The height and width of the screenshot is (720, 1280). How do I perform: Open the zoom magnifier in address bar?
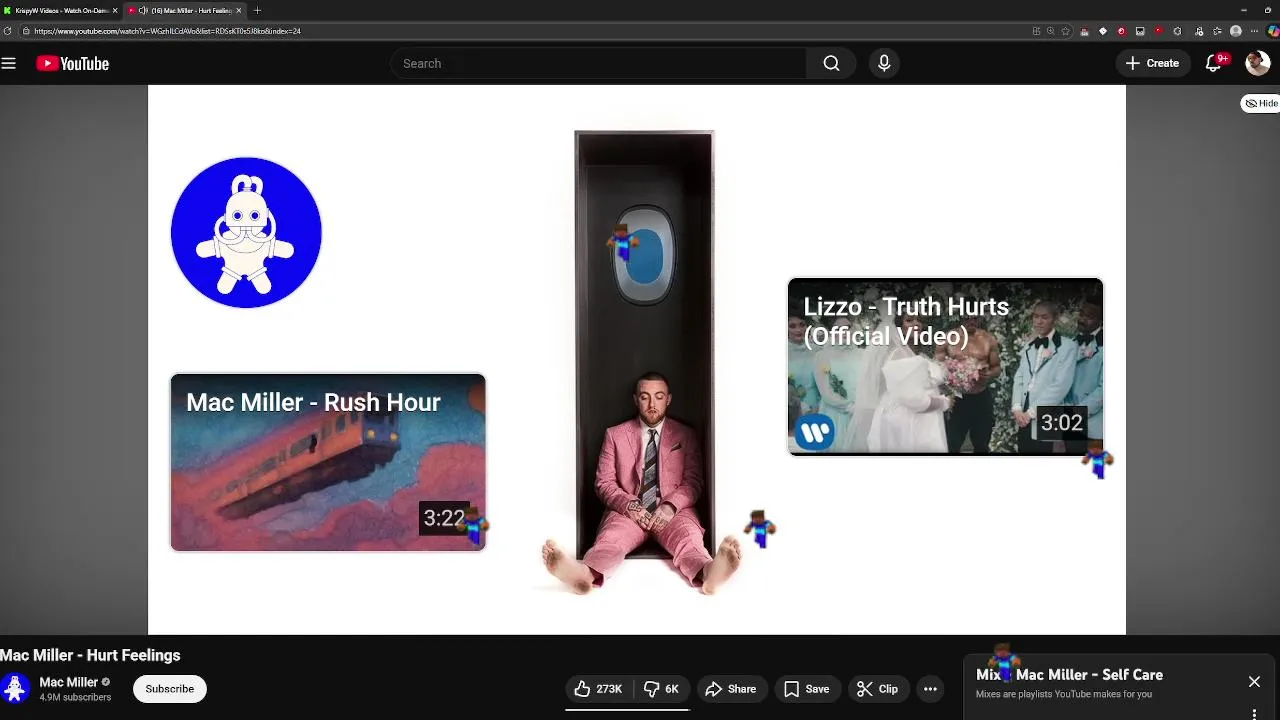(x=1050, y=31)
